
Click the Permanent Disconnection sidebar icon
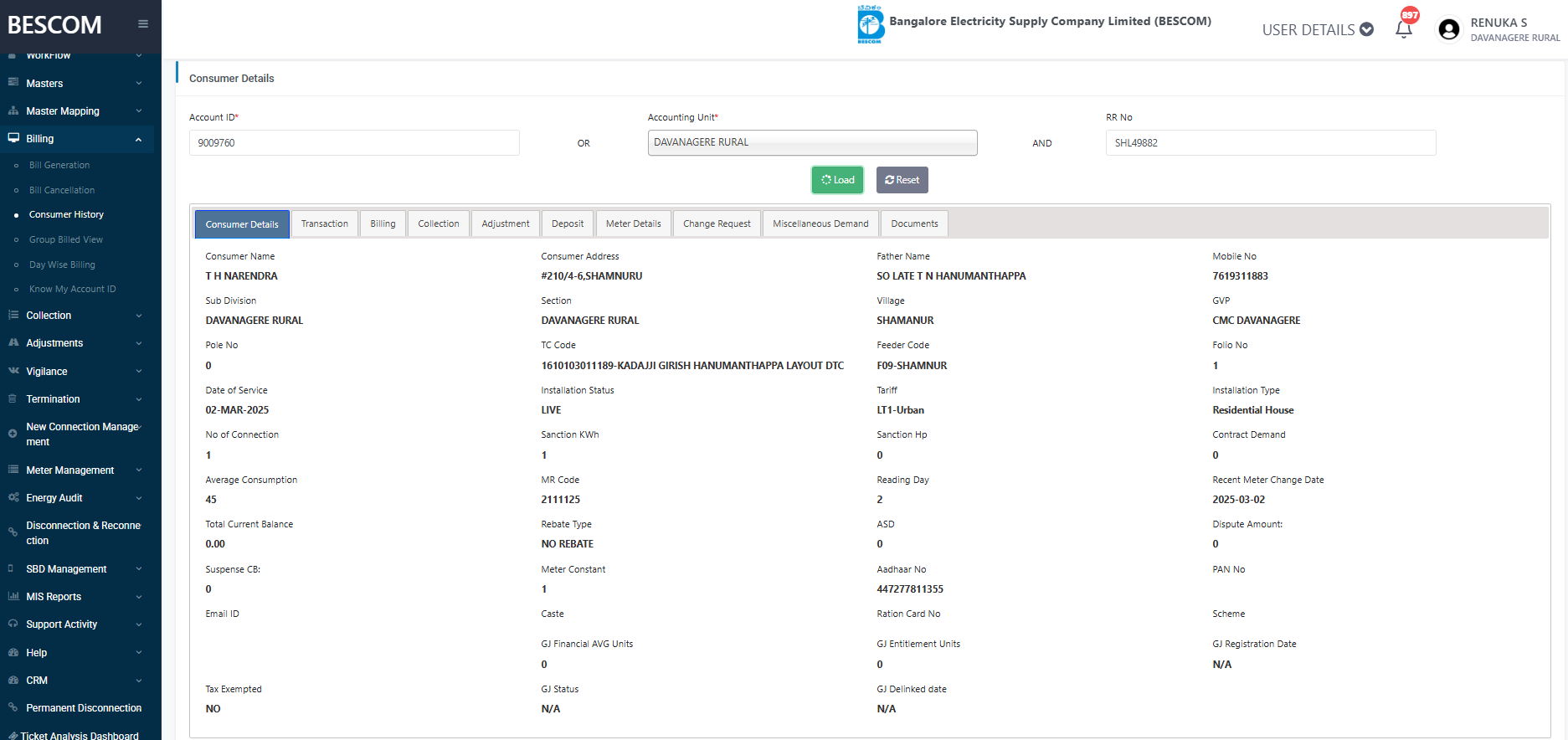click(x=13, y=707)
